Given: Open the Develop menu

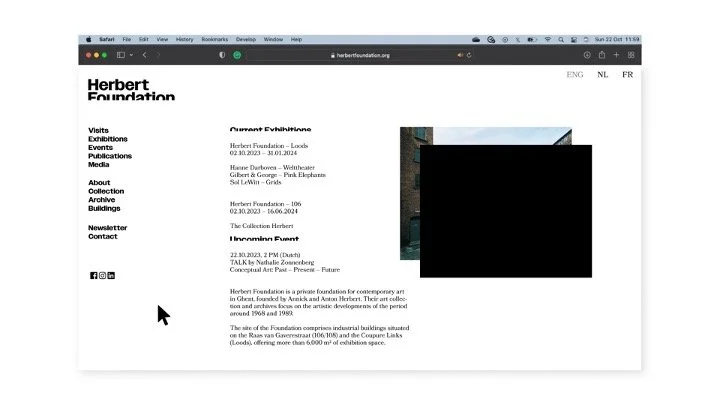Looking at the screenshot, I should (246, 39).
